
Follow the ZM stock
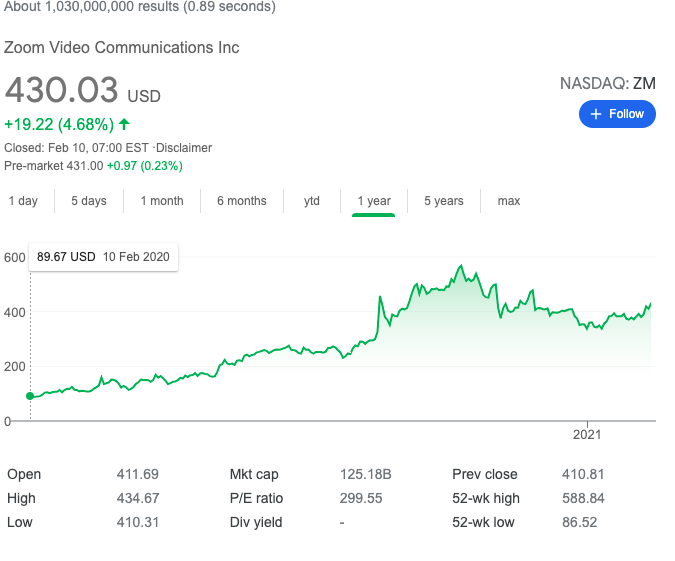click(617, 114)
